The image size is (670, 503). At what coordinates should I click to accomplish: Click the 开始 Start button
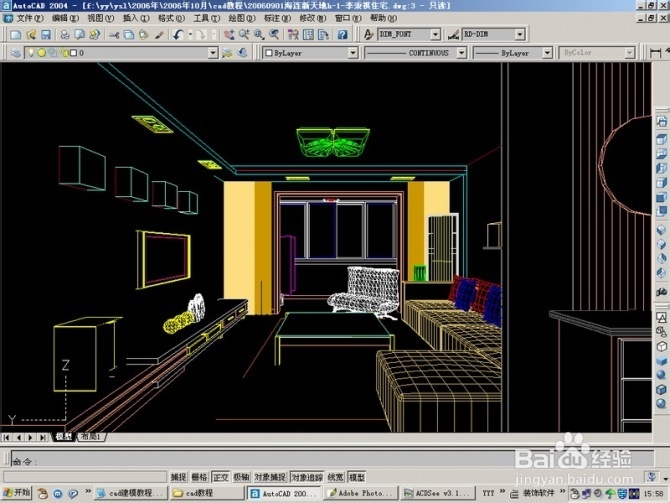18,493
